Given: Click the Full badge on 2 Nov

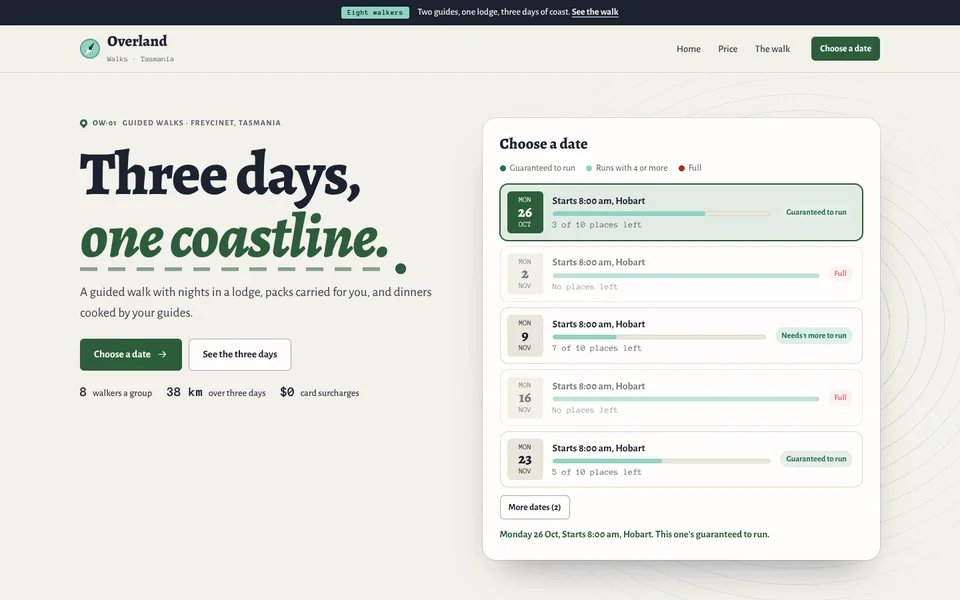Looking at the screenshot, I should [x=840, y=274].
